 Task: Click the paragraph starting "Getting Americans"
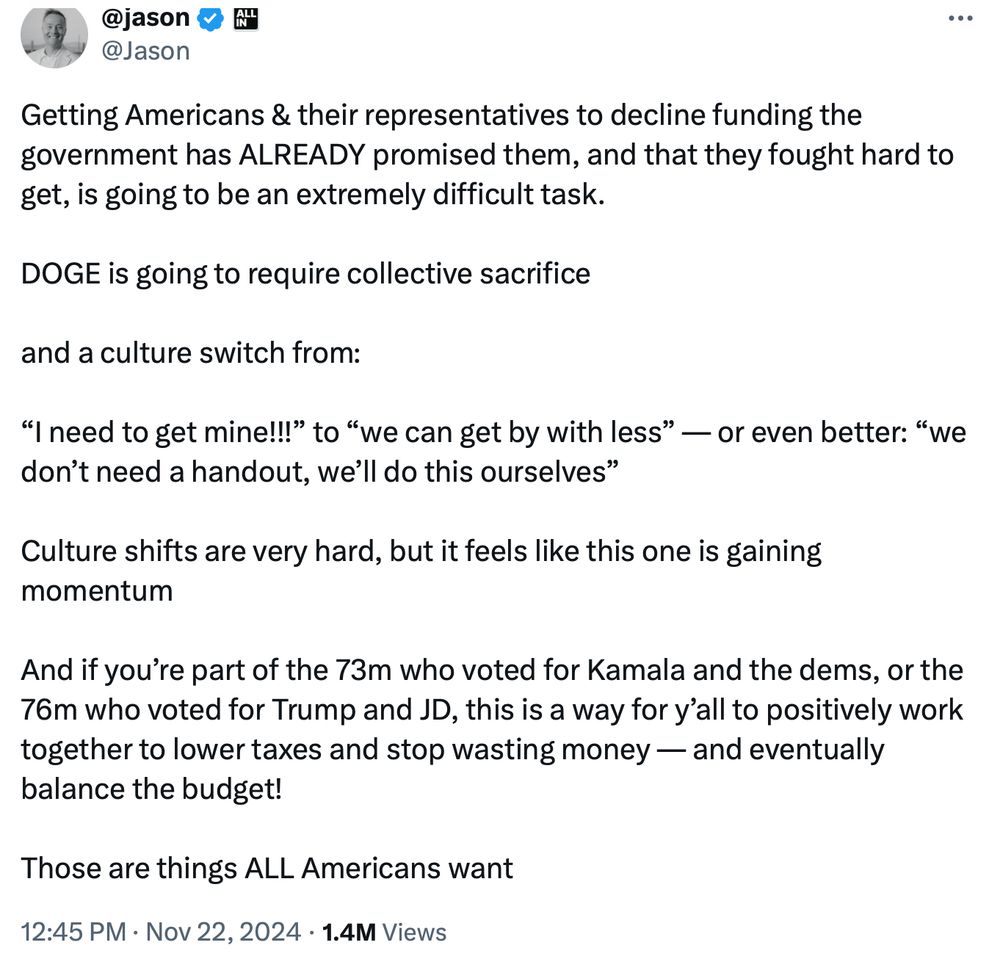[x=487, y=155]
